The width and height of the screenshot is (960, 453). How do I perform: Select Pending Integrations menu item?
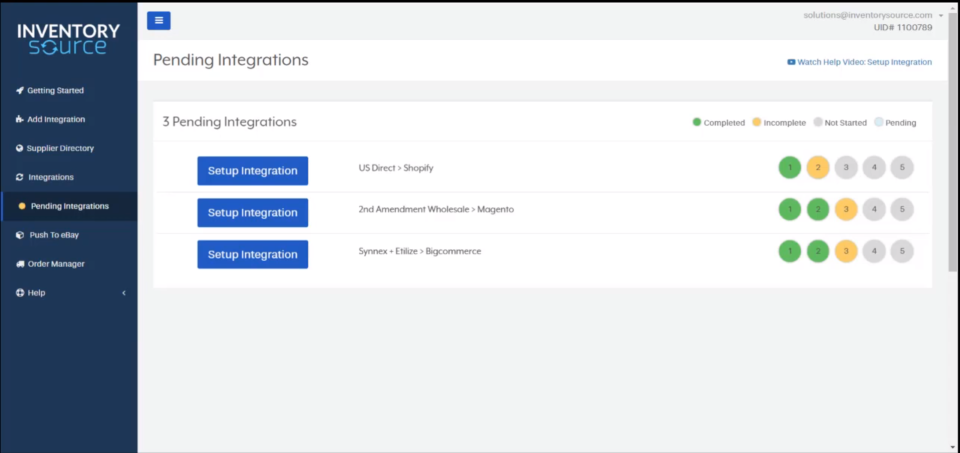70,206
